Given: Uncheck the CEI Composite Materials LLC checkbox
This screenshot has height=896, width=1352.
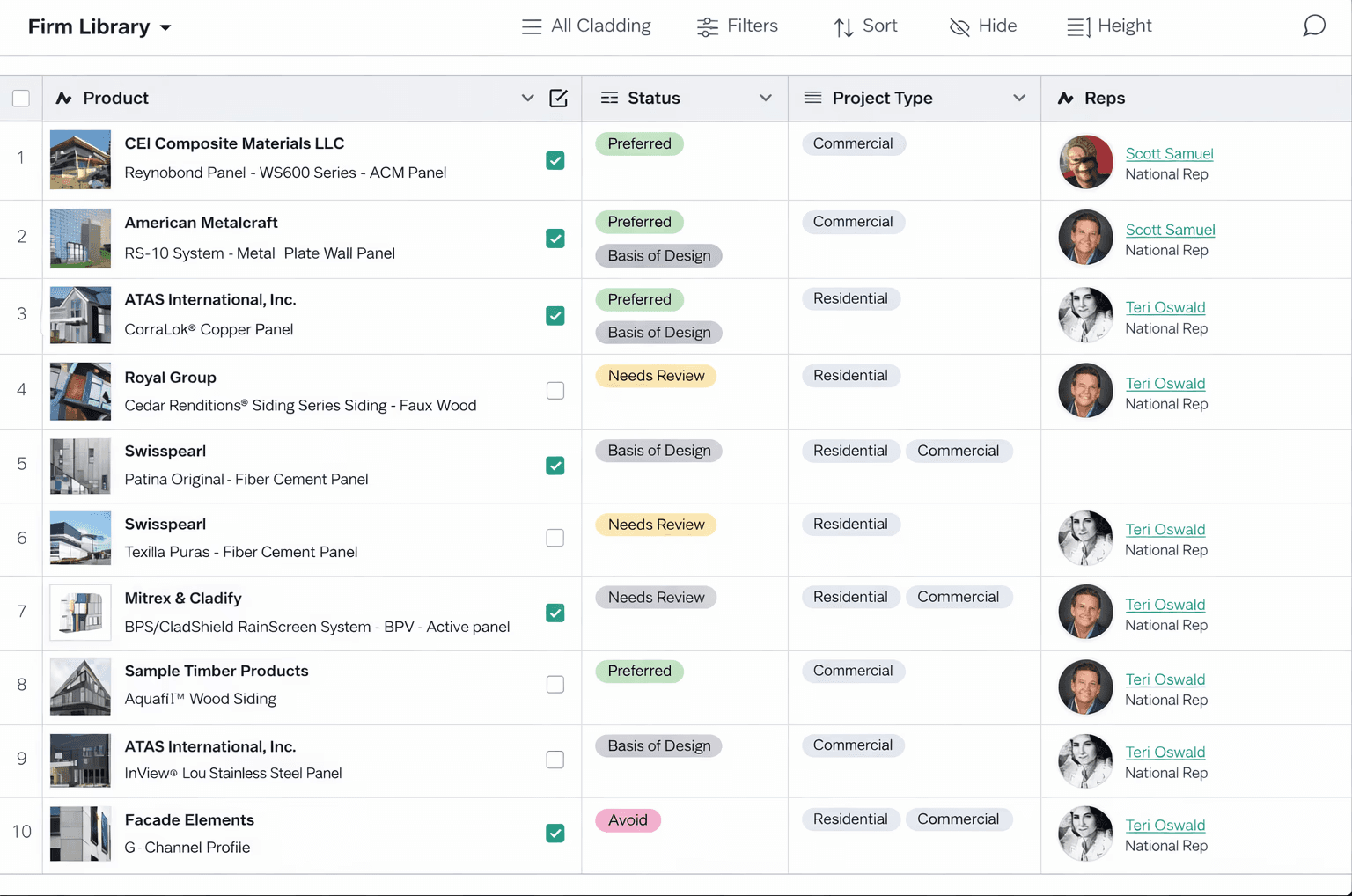Looking at the screenshot, I should [x=555, y=160].
